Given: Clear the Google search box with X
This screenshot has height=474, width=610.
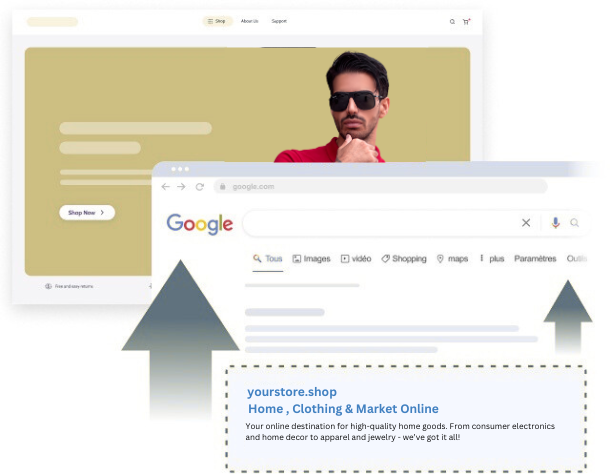Looking at the screenshot, I should (526, 223).
